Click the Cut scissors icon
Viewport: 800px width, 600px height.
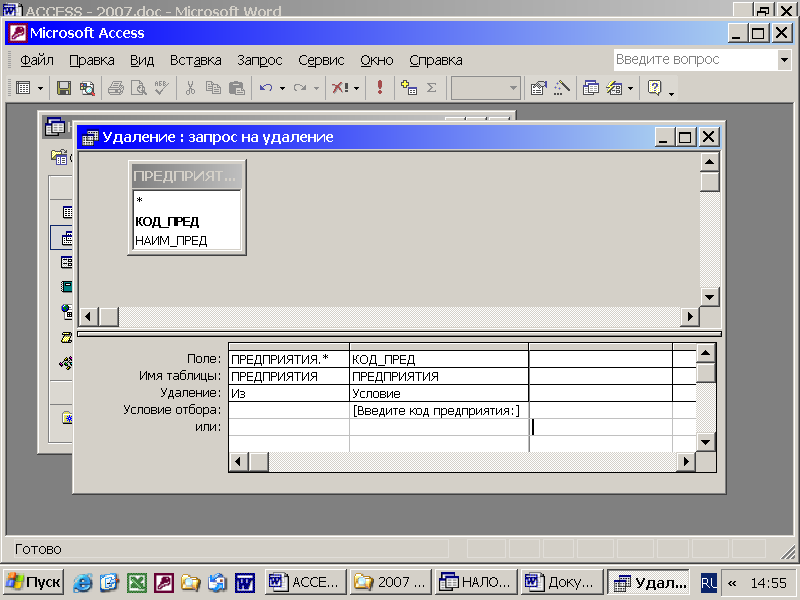click(190, 88)
